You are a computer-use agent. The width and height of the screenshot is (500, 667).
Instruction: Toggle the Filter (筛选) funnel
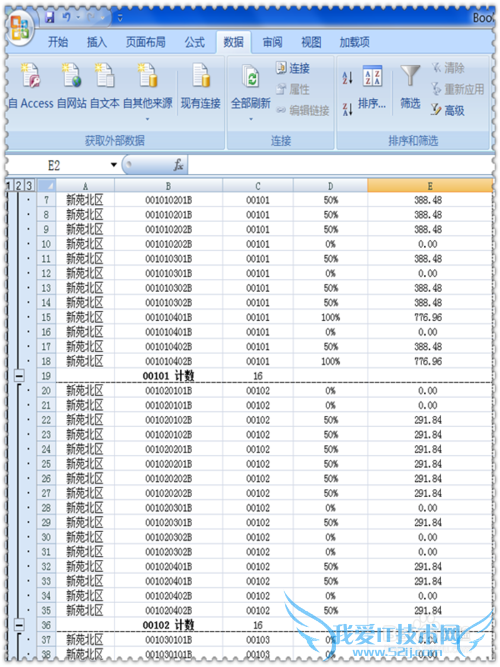coord(410,86)
